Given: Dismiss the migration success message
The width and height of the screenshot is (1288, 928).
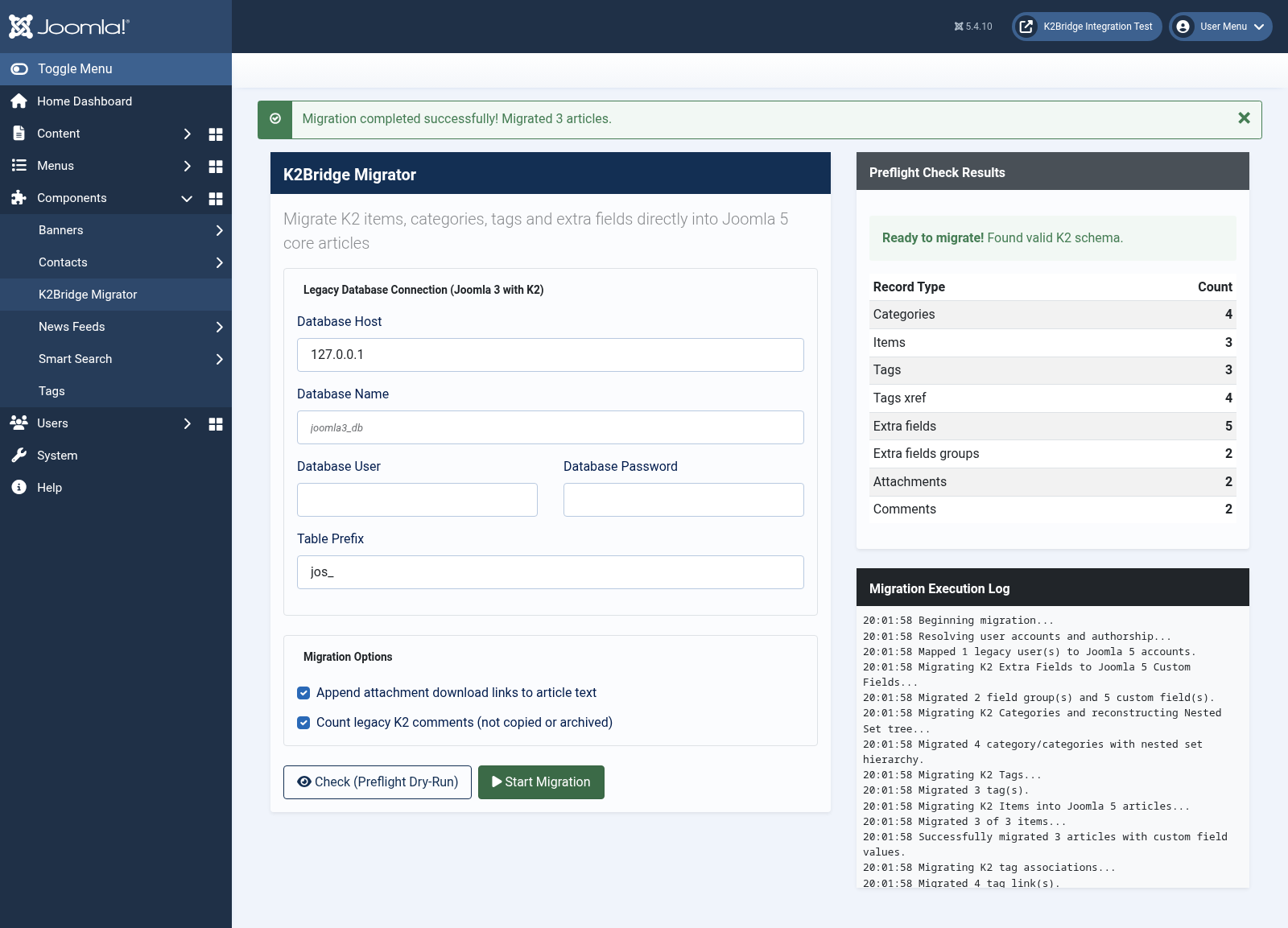Looking at the screenshot, I should coord(1244,118).
